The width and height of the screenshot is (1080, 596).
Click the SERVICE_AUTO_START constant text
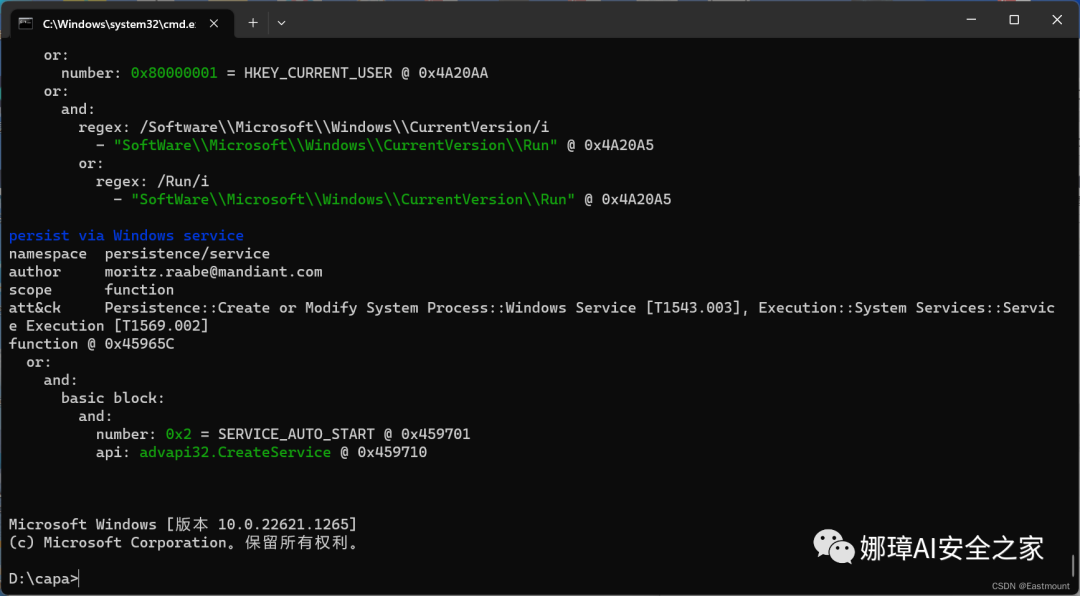(x=296, y=434)
